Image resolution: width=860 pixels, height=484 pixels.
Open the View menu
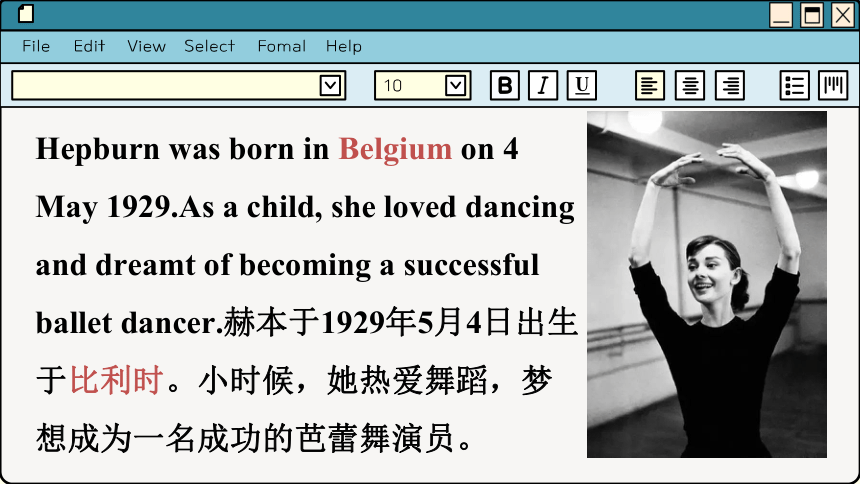pos(146,46)
